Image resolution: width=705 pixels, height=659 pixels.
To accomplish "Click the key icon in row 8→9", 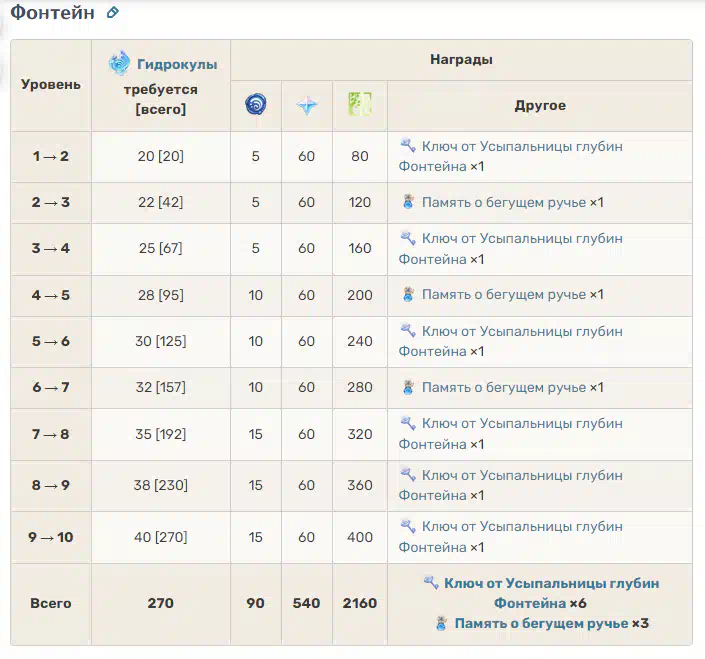I will coord(408,474).
